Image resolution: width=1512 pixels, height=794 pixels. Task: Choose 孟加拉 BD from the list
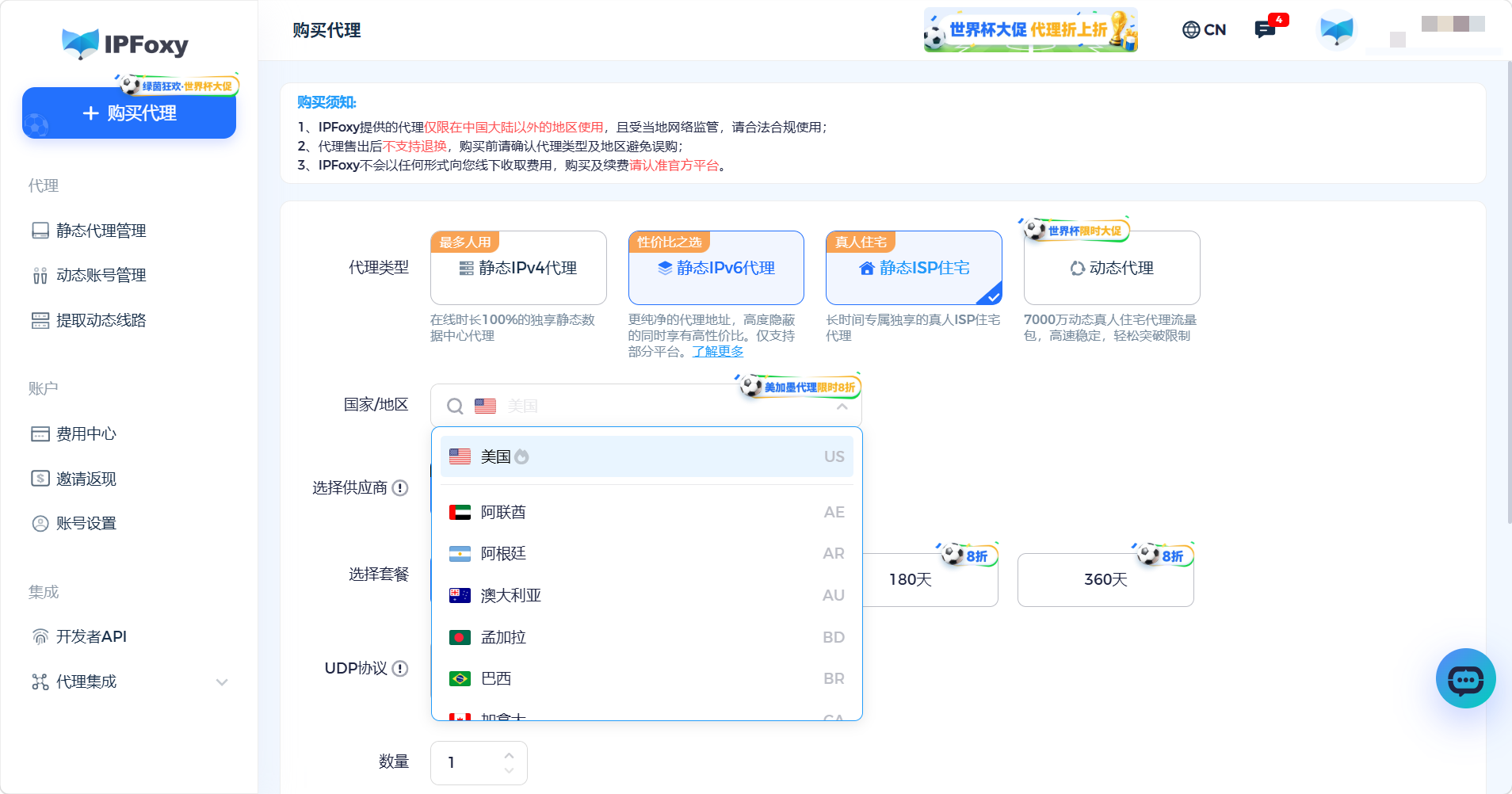[x=647, y=637]
